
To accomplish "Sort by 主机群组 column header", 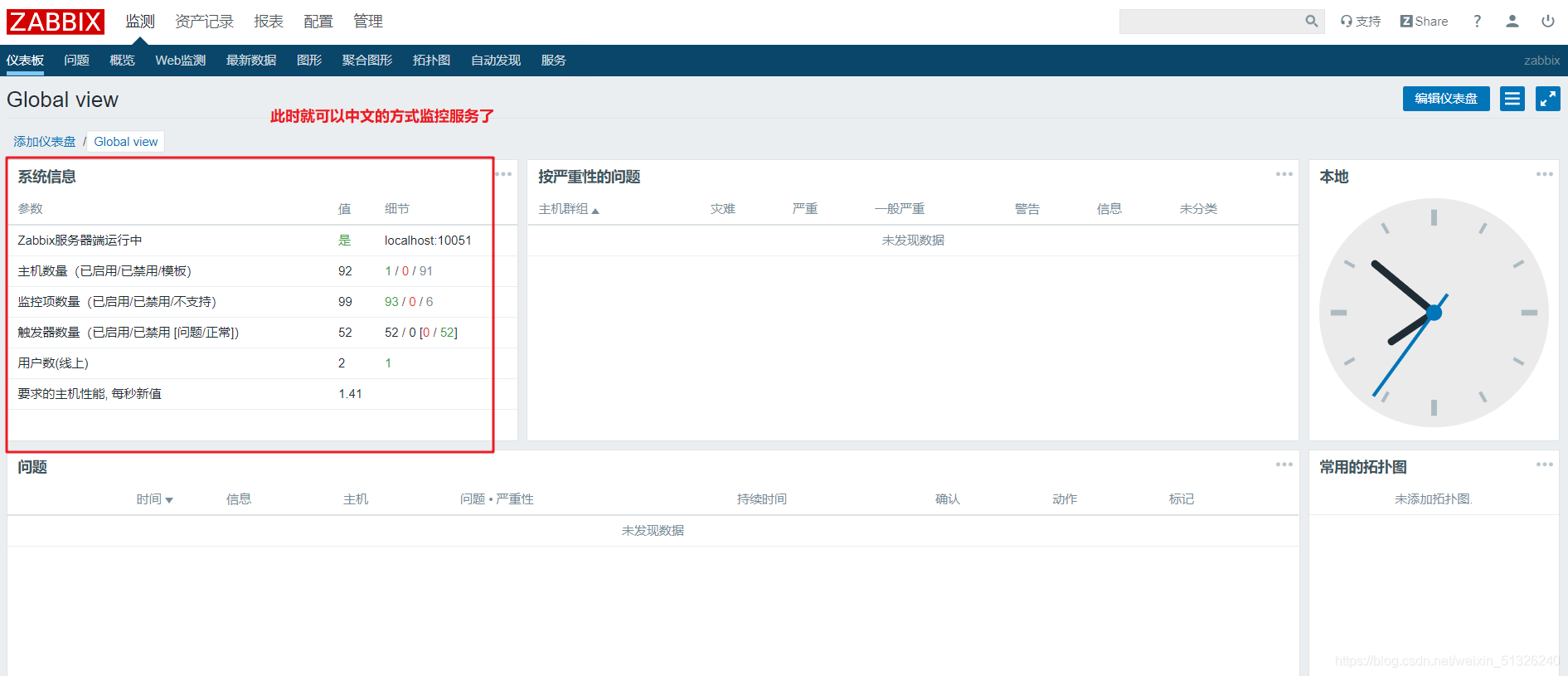I will click(569, 209).
